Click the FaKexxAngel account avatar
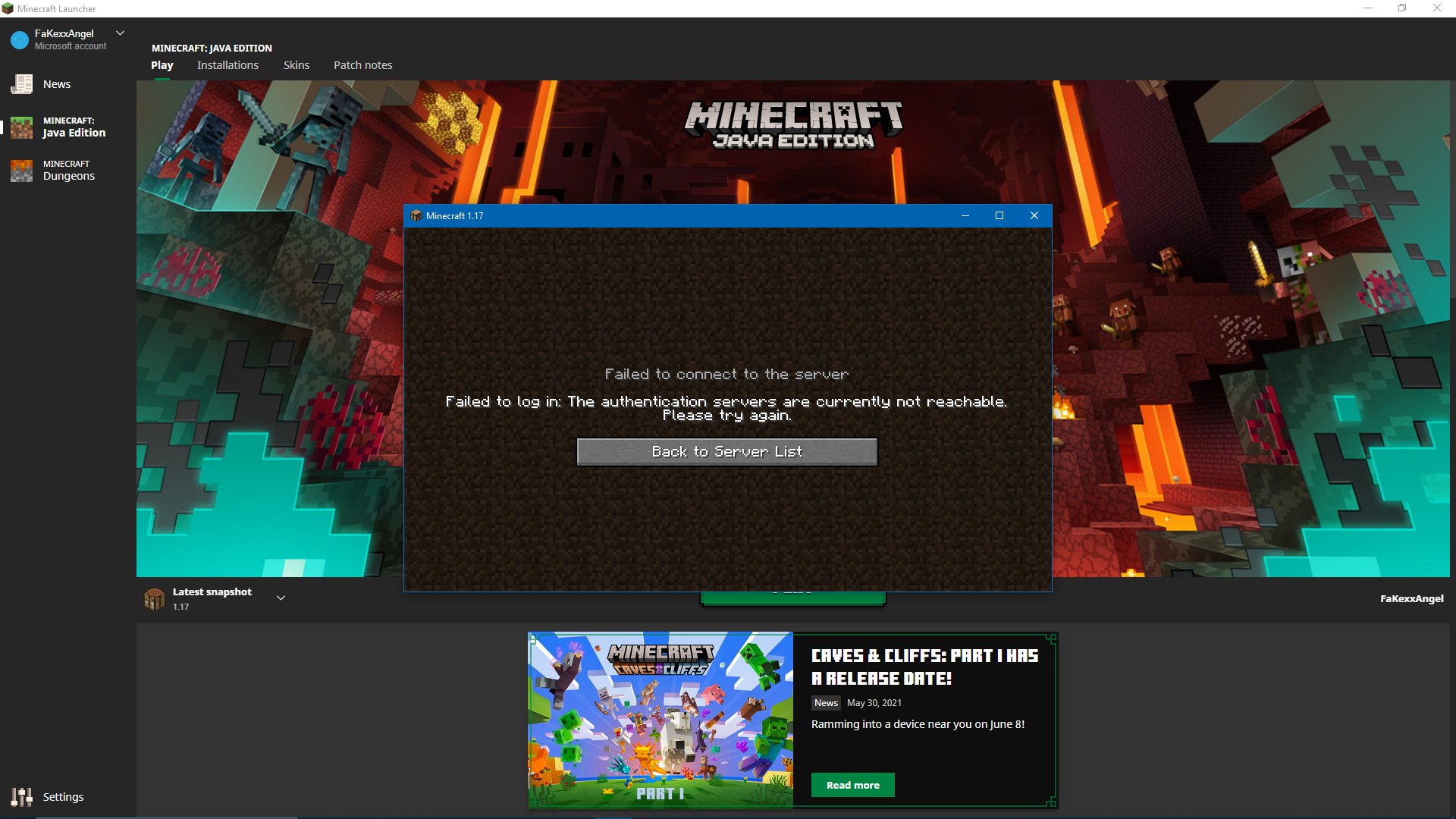 20,39
